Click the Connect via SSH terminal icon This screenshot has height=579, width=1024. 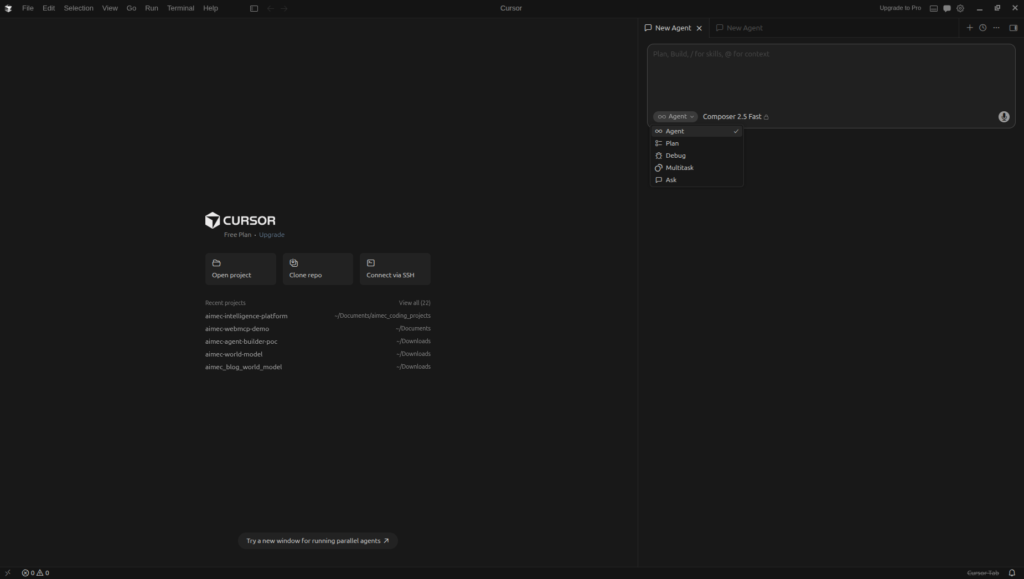click(x=371, y=263)
